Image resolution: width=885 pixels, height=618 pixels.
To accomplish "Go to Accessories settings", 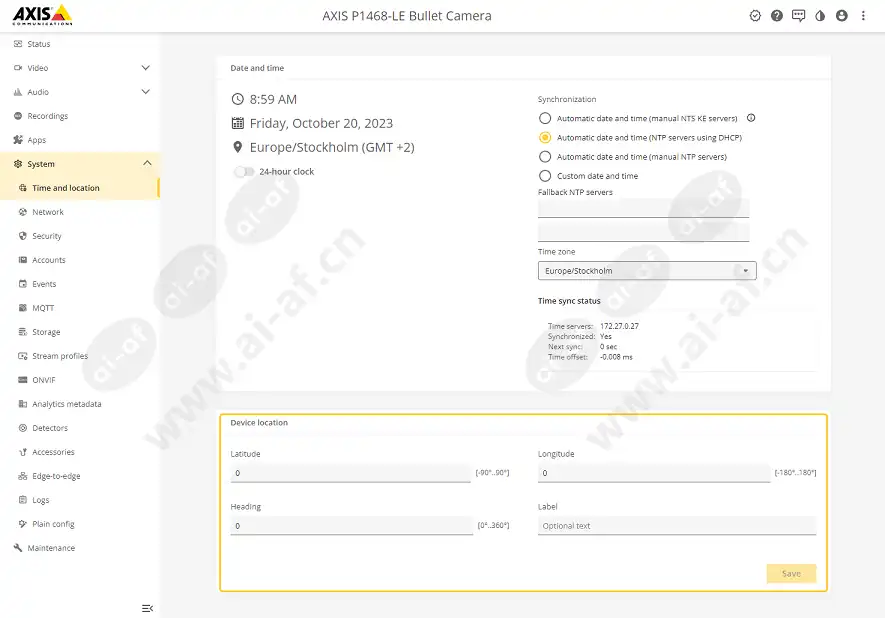I will coord(80,452).
